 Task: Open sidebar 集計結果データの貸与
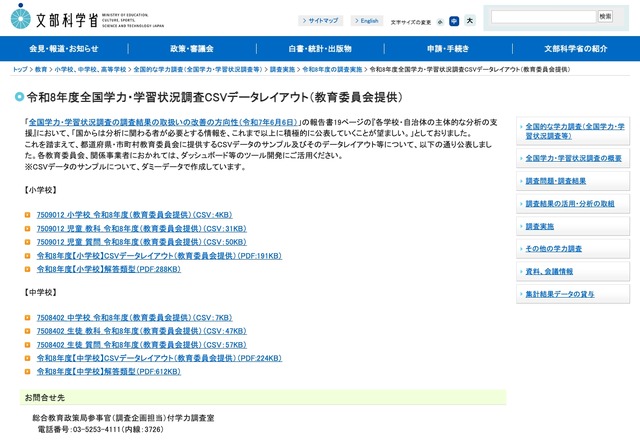click(573, 294)
